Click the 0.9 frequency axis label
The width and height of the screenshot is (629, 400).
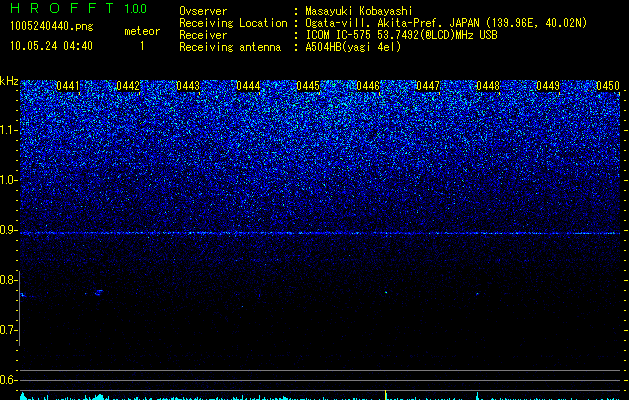(8, 230)
